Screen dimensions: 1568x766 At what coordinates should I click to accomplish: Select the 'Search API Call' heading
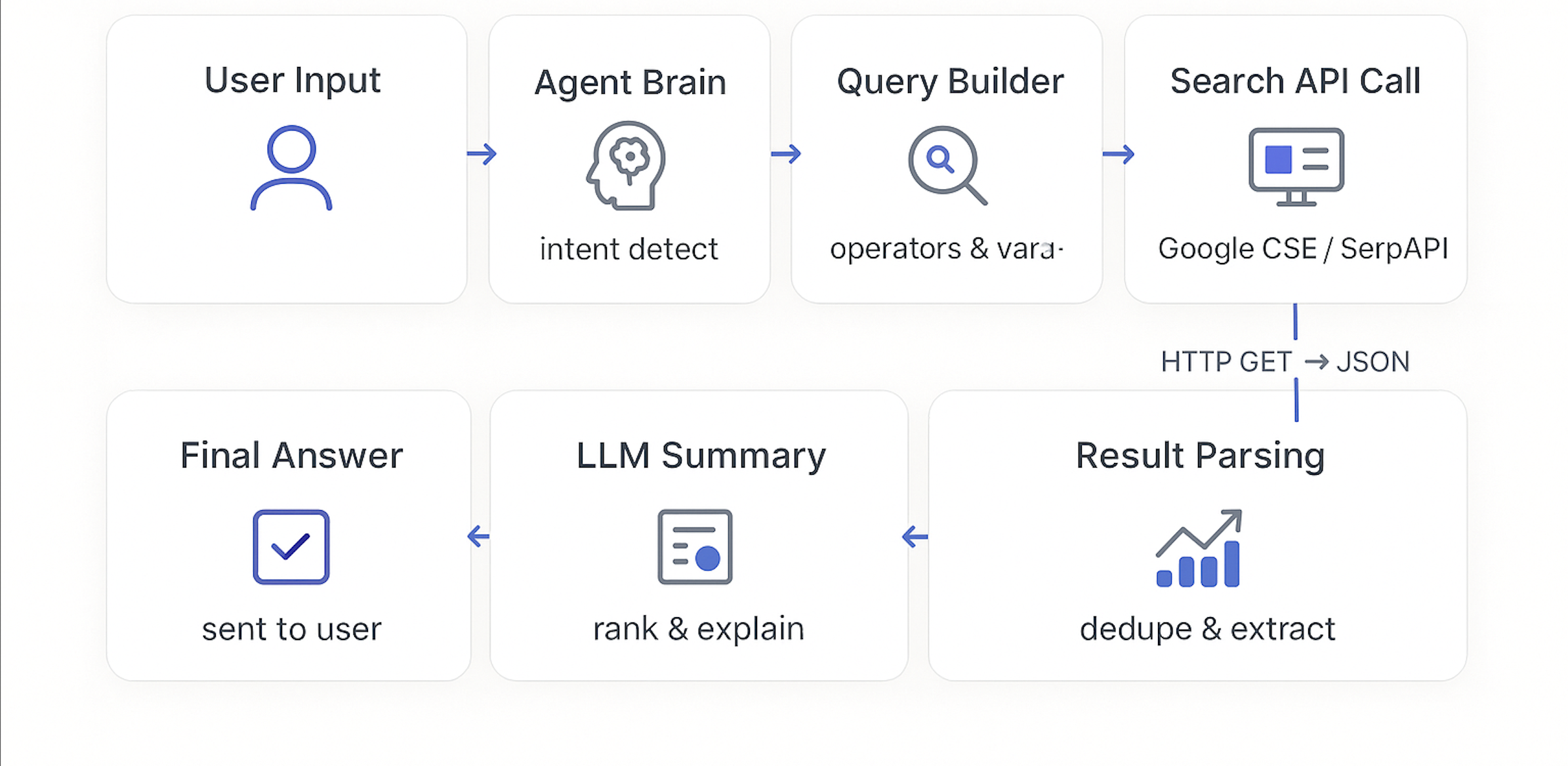pyautogui.click(x=1296, y=81)
